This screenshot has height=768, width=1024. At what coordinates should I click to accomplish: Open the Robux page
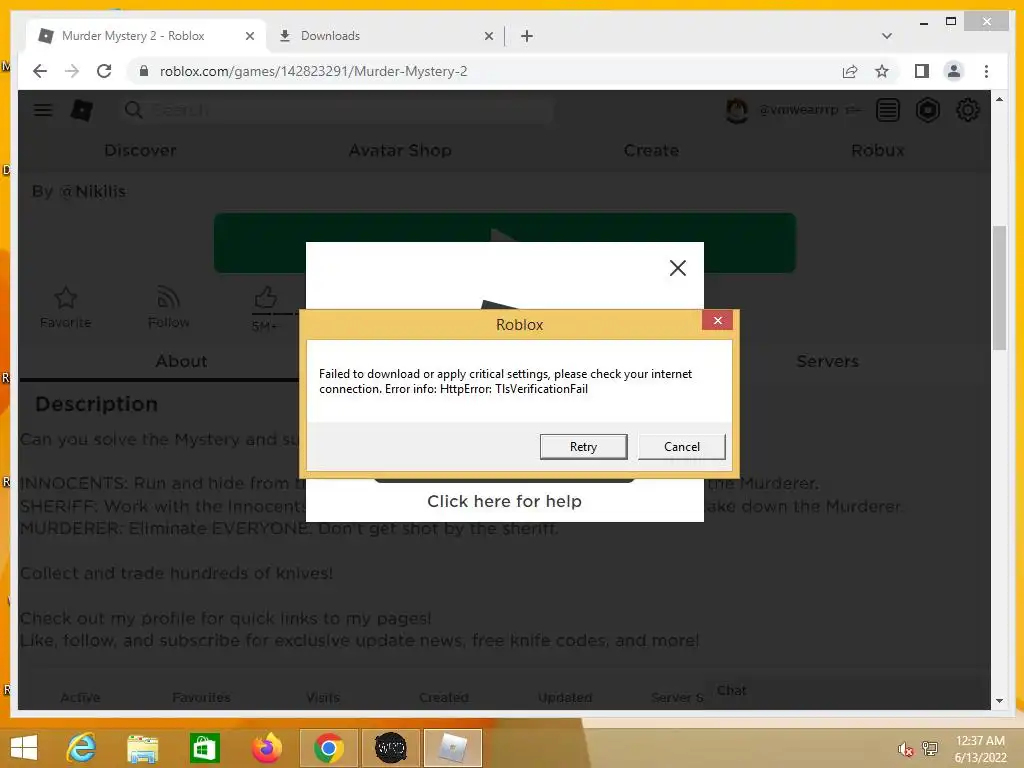878,150
